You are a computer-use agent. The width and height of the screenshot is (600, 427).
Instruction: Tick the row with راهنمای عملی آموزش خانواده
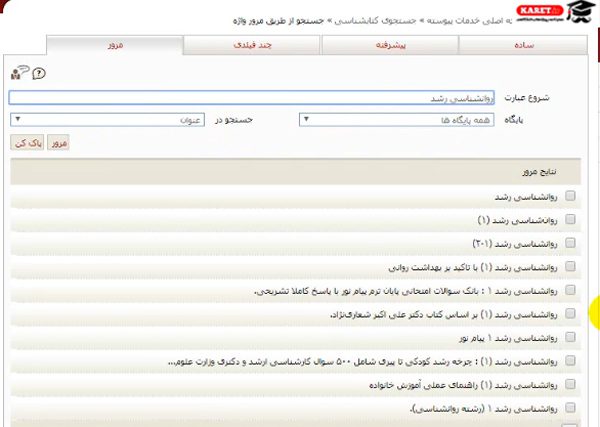click(570, 384)
